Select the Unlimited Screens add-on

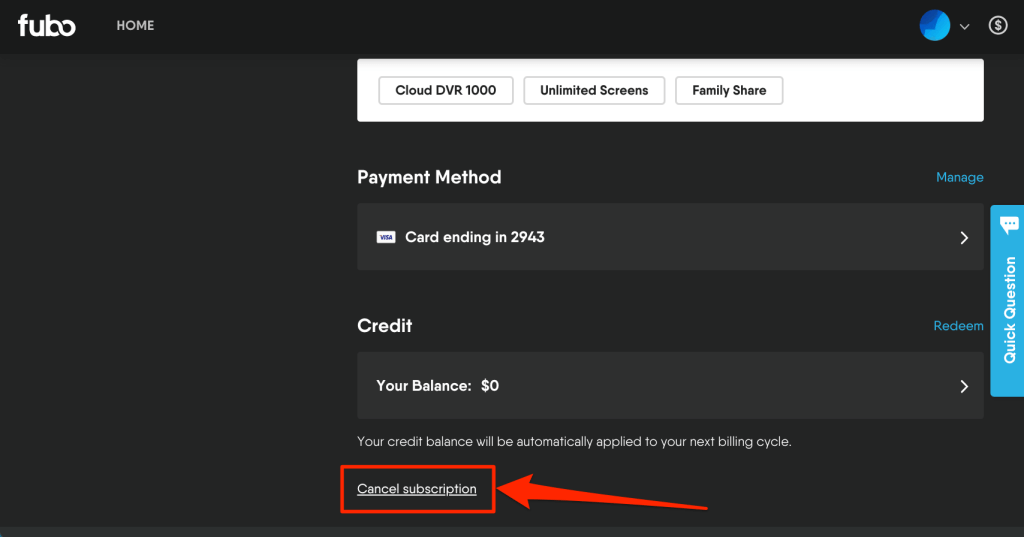coord(594,90)
